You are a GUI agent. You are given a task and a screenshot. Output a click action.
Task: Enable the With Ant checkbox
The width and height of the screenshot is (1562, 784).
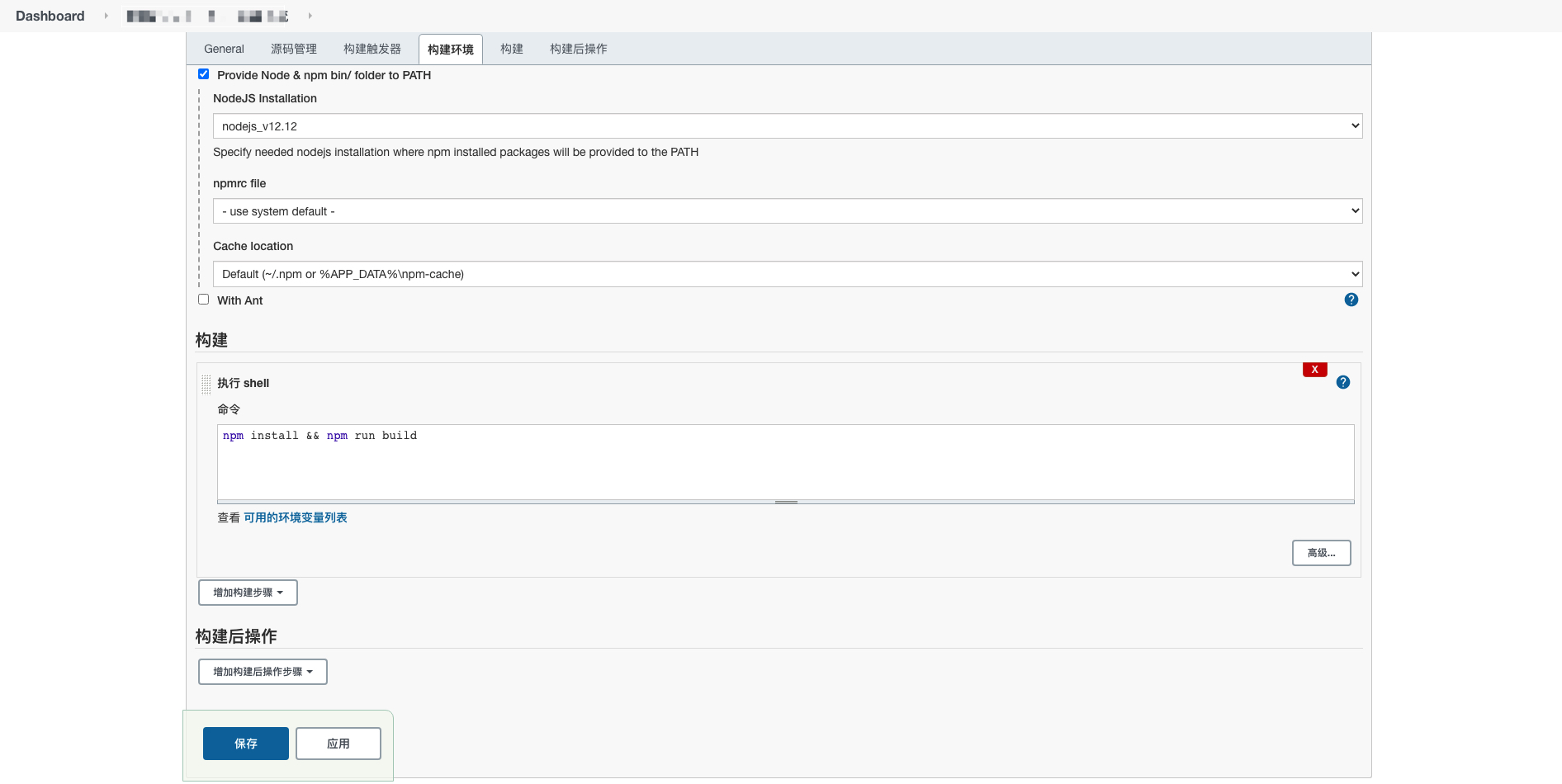(204, 300)
